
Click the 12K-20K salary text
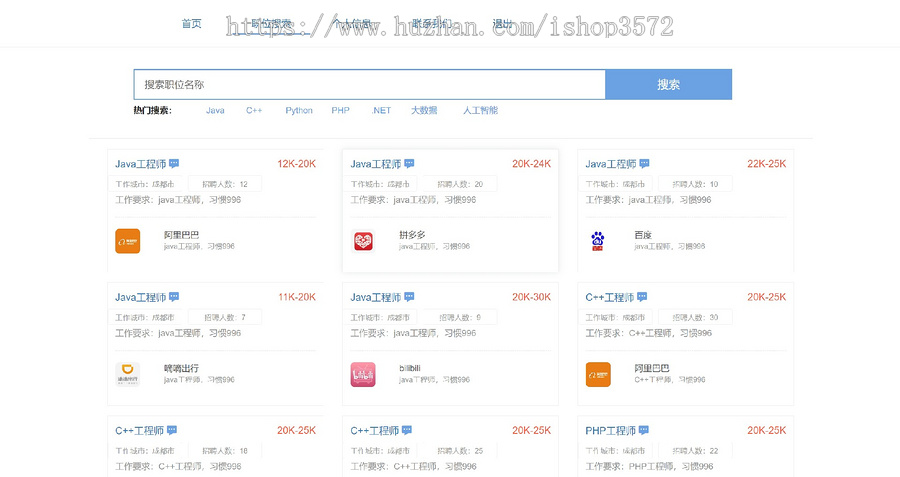[x=297, y=164]
